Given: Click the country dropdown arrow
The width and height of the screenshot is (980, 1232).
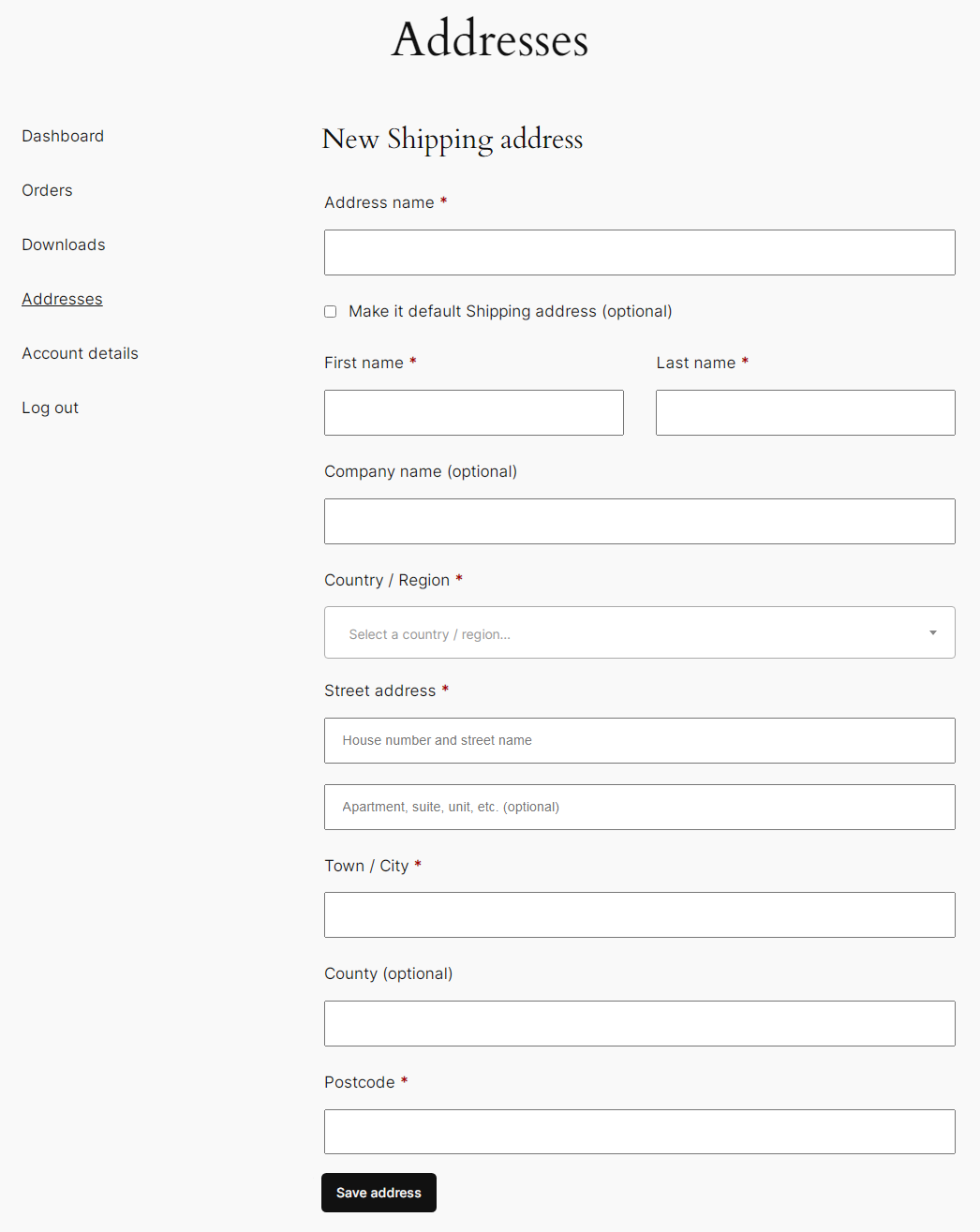Looking at the screenshot, I should (932, 633).
